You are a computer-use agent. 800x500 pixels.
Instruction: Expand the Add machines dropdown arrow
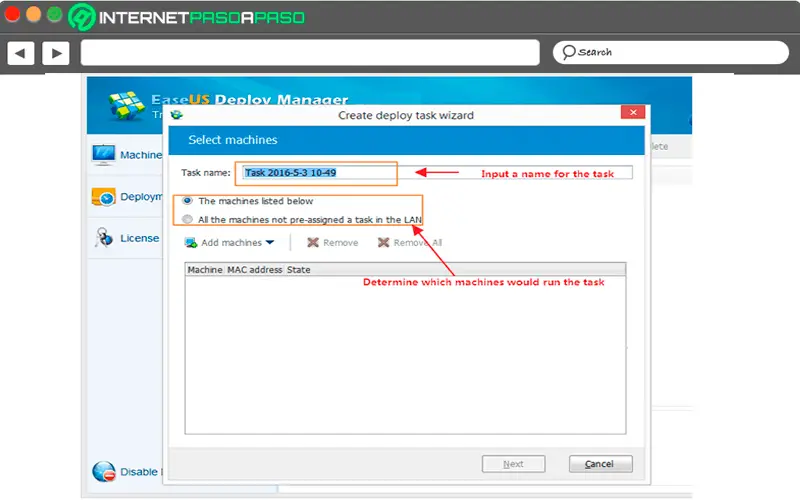[x=270, y=242]
